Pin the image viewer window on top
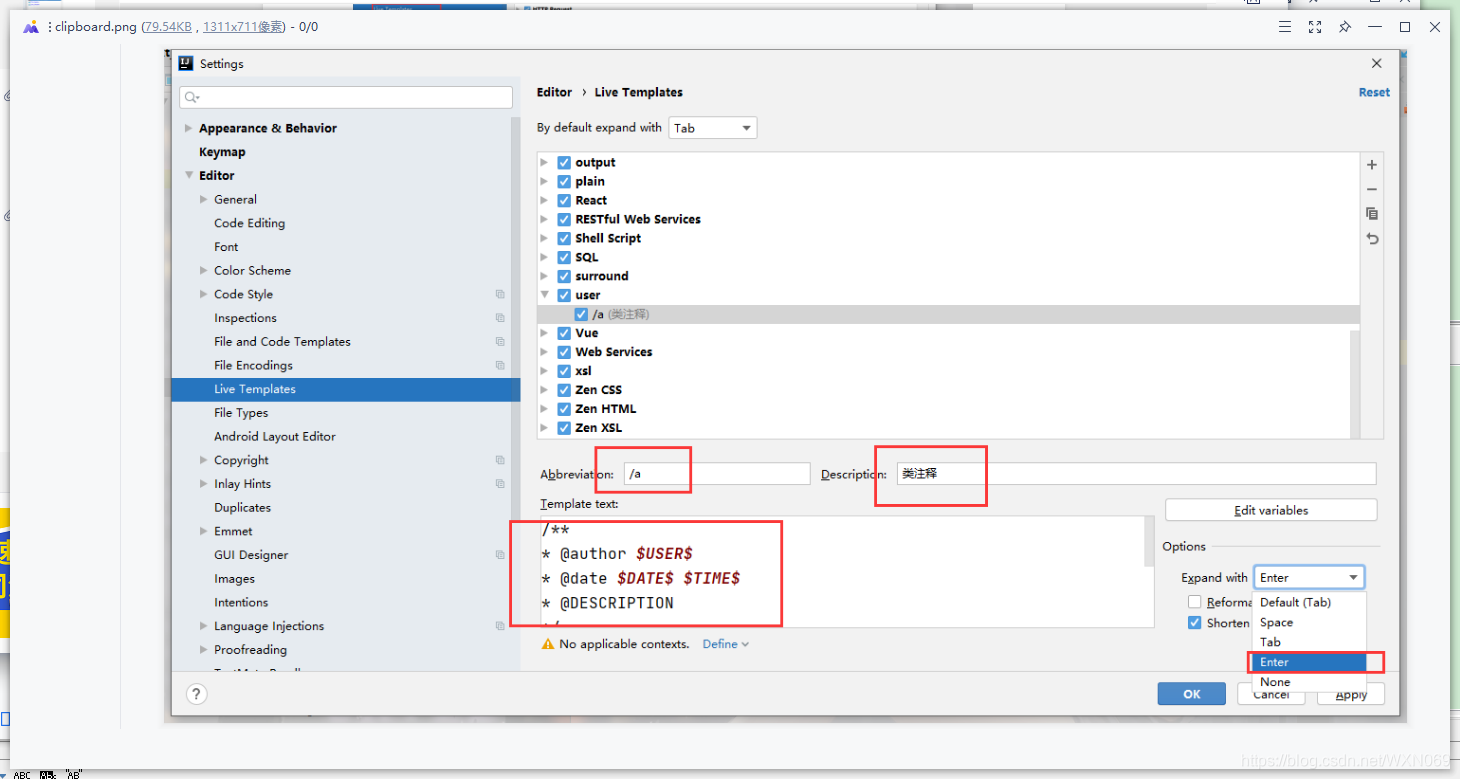This screenshot has width=1460, height=779. (x=1345, y=27)
